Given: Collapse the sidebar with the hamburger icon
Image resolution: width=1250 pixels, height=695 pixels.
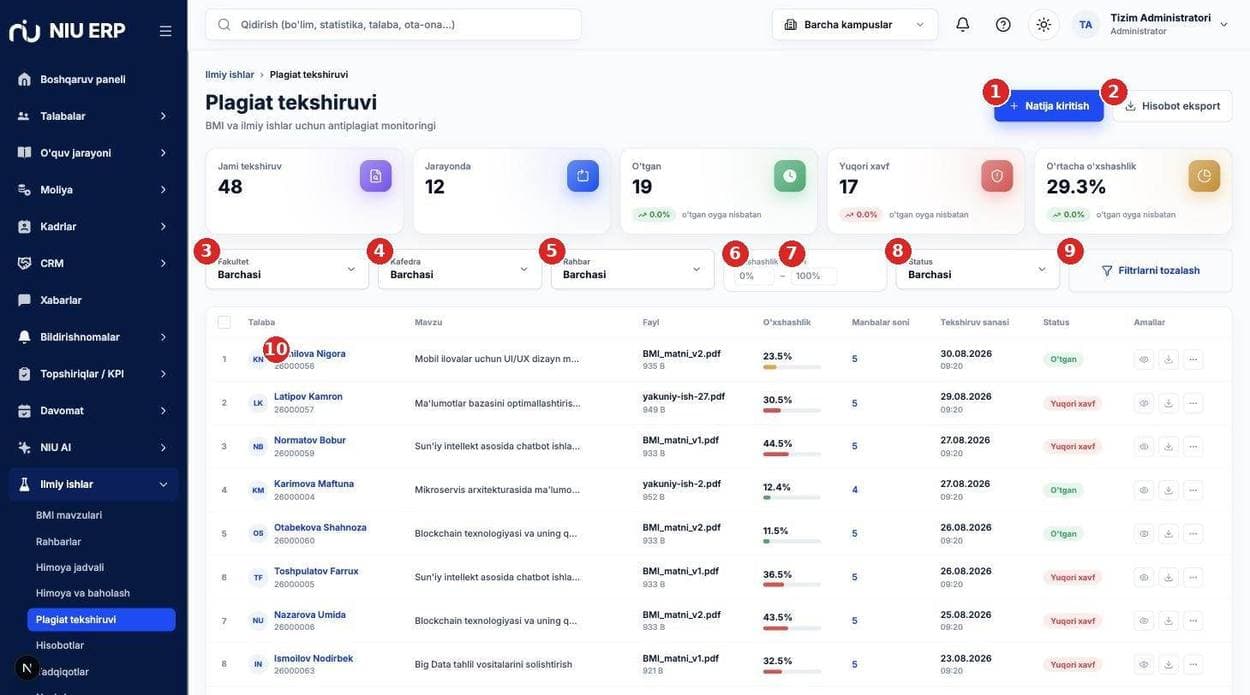Looking at the screenshot, I should click(x=165, y=31).
